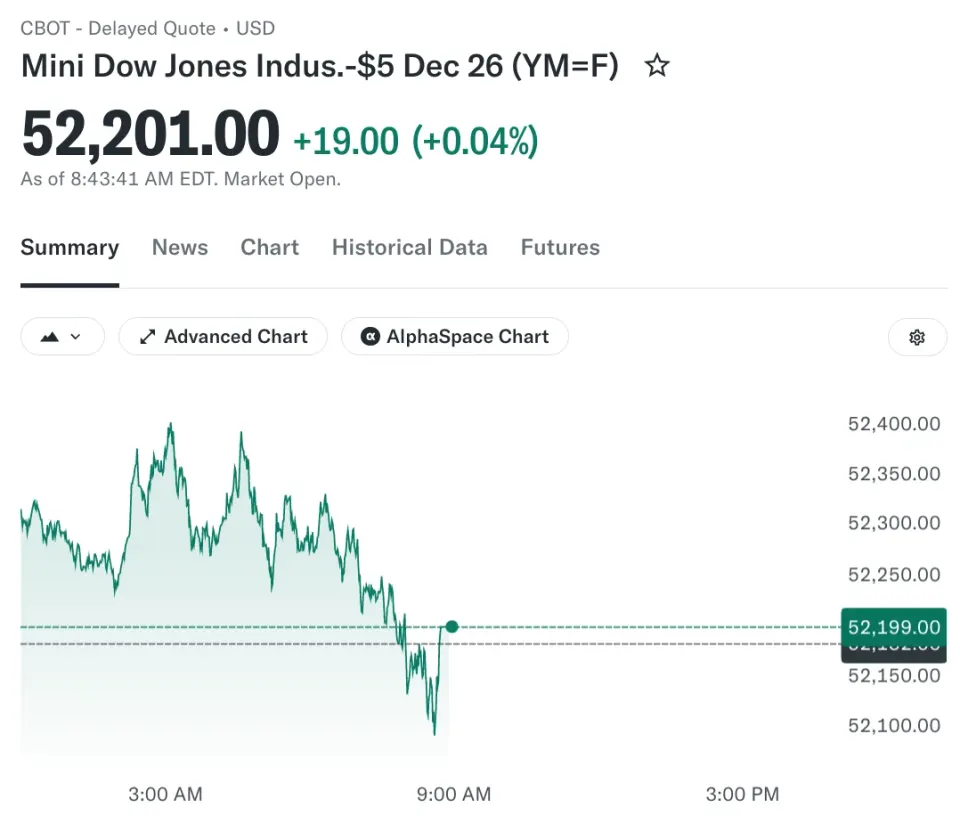This screenshot has height=832, width=960.
Task: Click the 52,201.00 price quote
Action: (151, 133)
